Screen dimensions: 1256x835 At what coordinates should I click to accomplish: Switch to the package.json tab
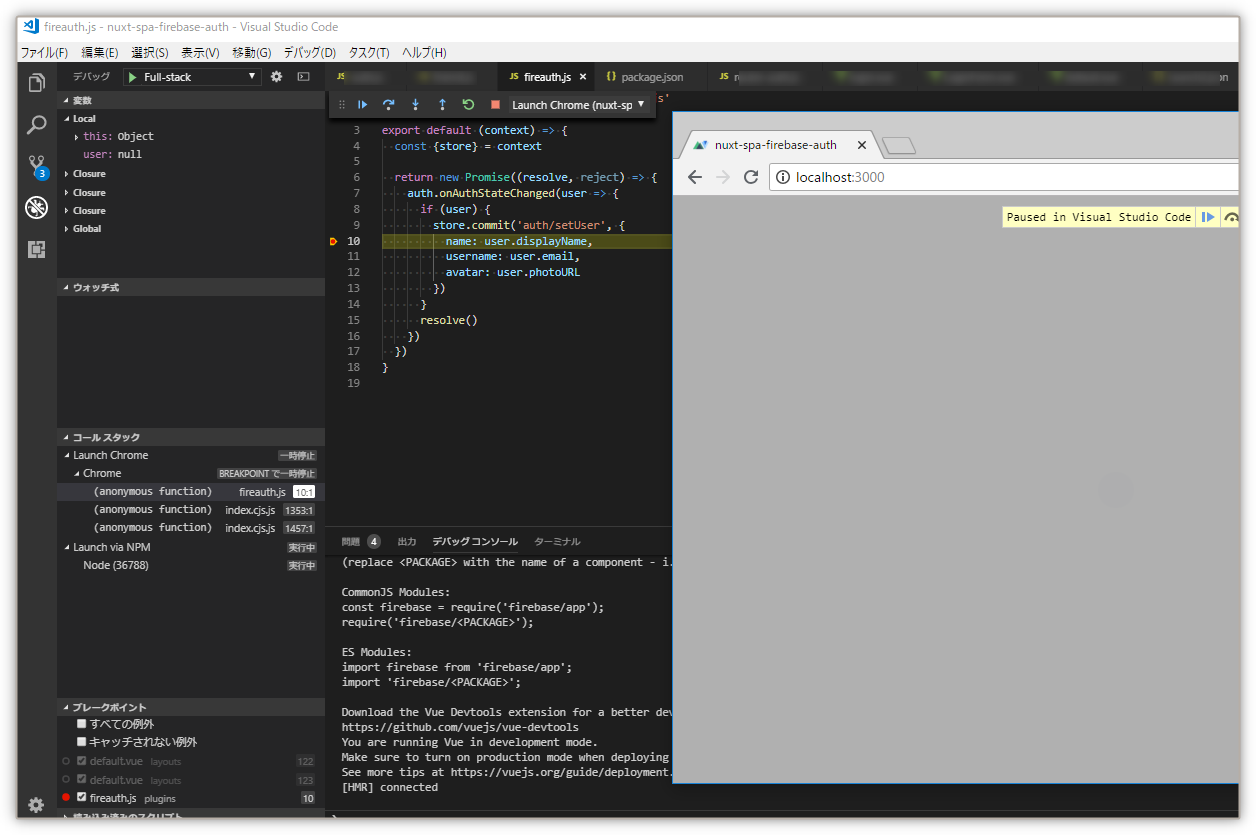(650, 75)
